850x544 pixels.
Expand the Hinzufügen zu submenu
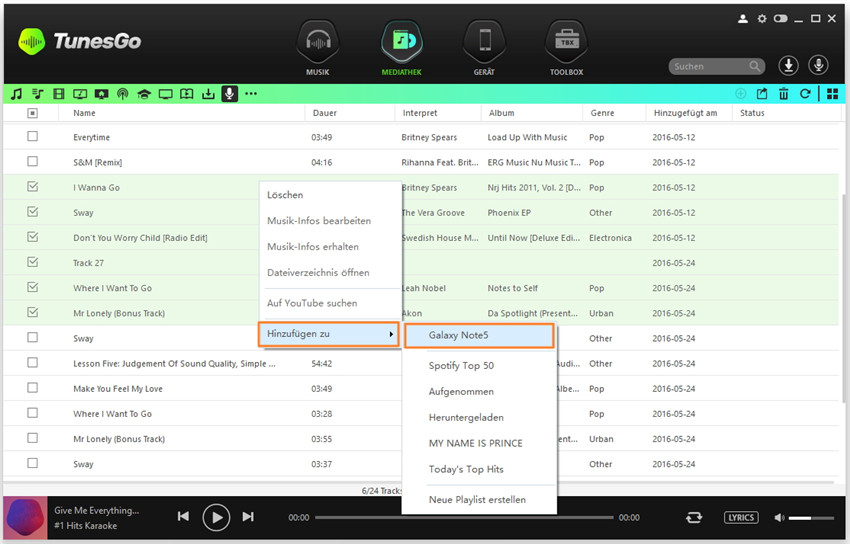tap(329, 334)
